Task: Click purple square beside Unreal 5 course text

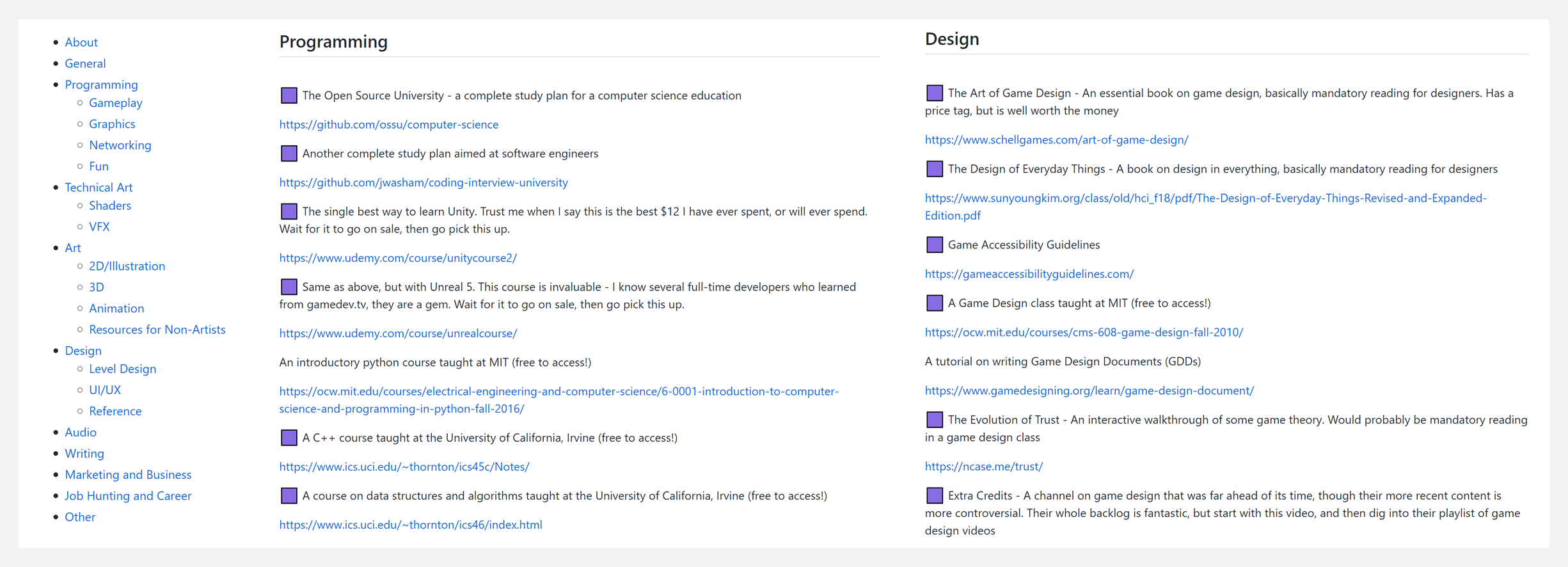Action: [x=289, y=287]
